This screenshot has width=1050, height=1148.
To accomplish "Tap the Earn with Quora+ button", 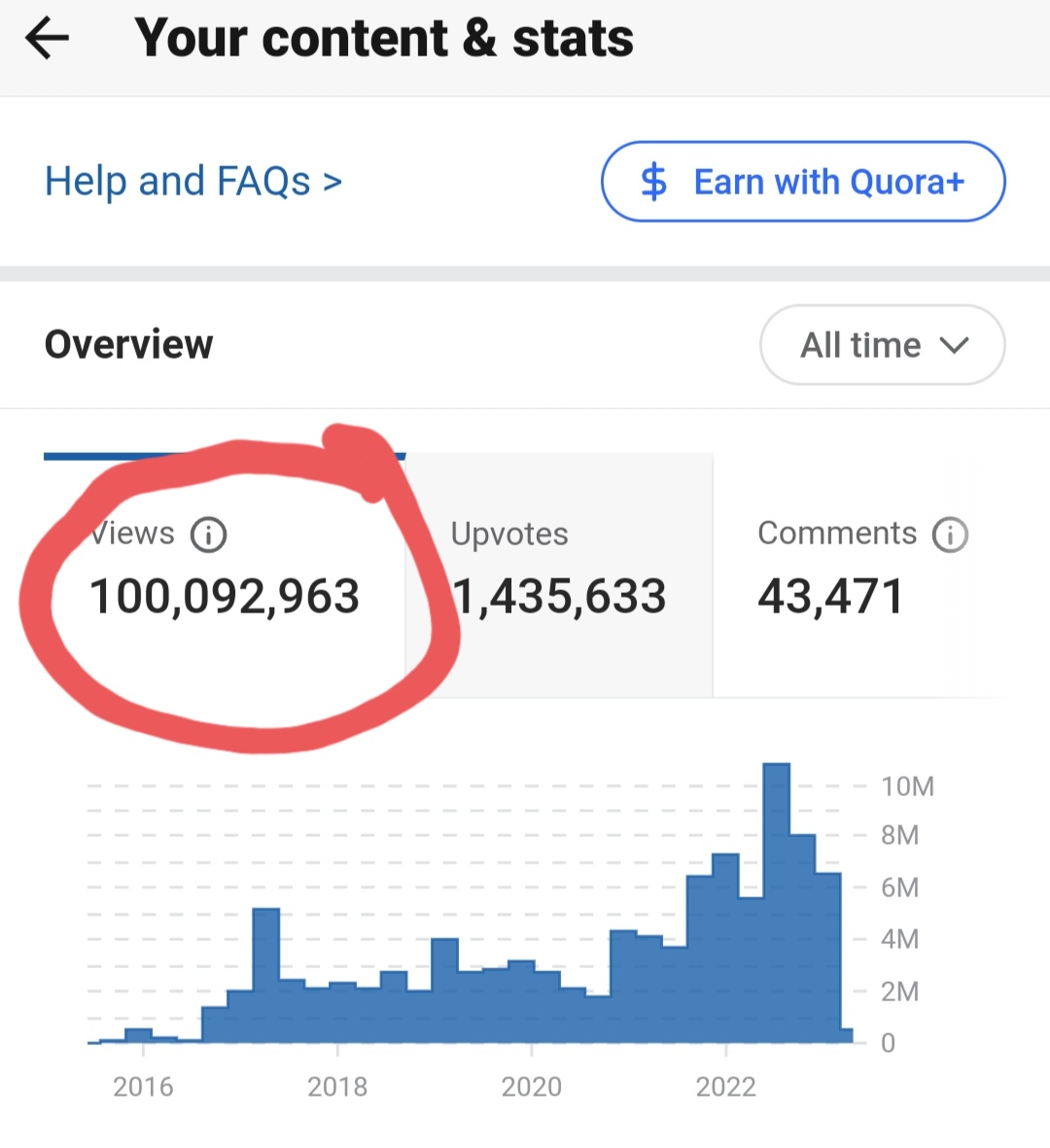I will 802,182.
